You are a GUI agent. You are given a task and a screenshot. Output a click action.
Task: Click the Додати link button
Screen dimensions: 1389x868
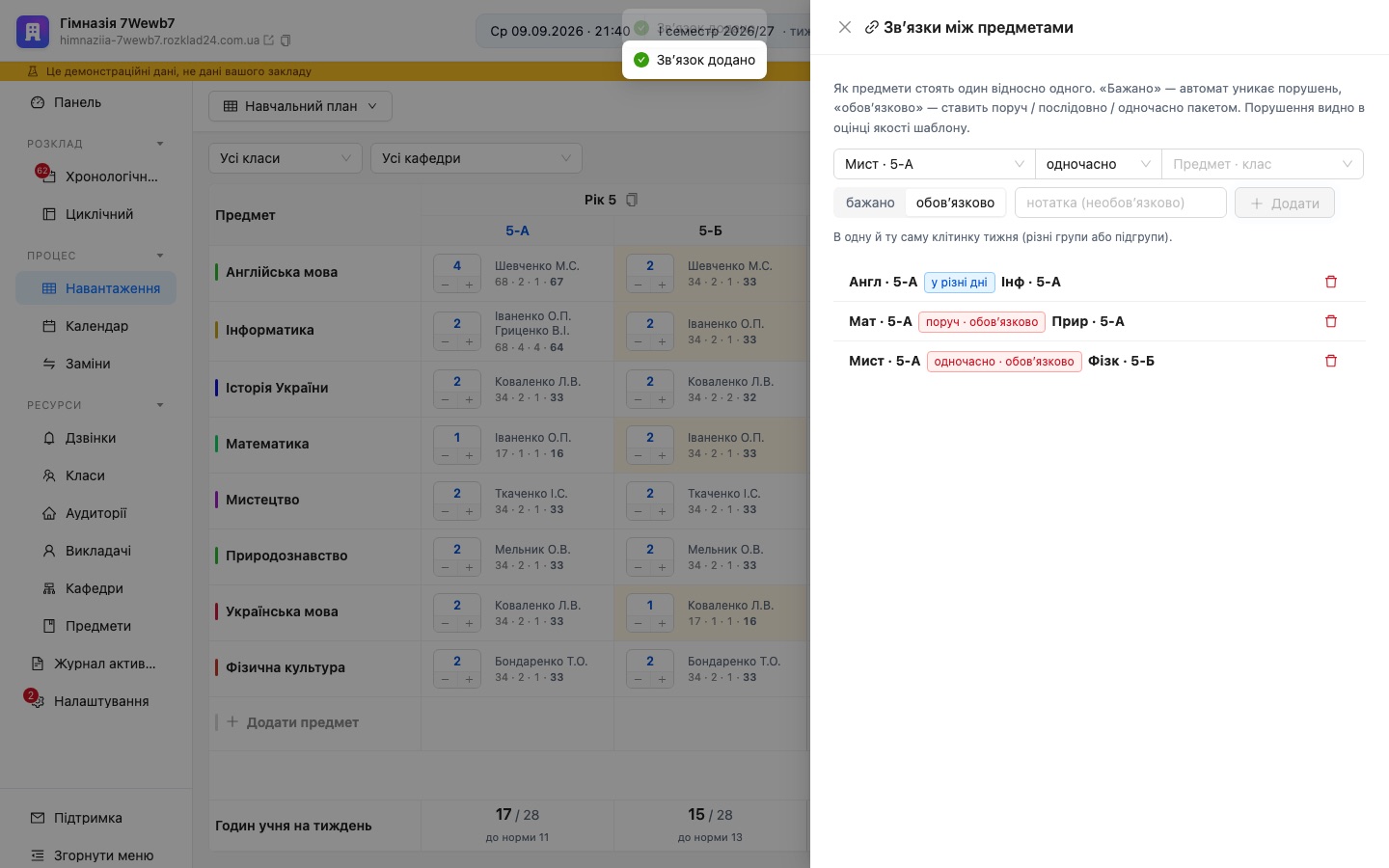[x=1285, y=203]
